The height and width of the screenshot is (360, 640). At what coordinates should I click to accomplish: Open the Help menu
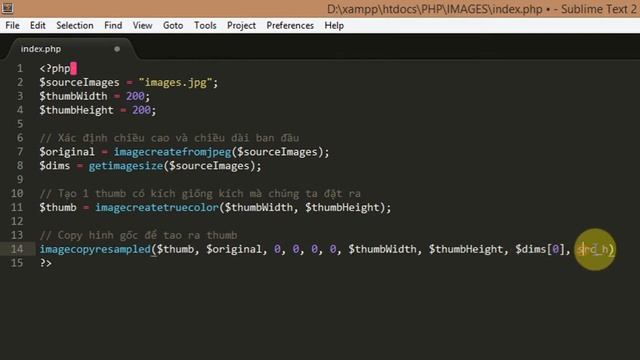(x=334, y=25)
